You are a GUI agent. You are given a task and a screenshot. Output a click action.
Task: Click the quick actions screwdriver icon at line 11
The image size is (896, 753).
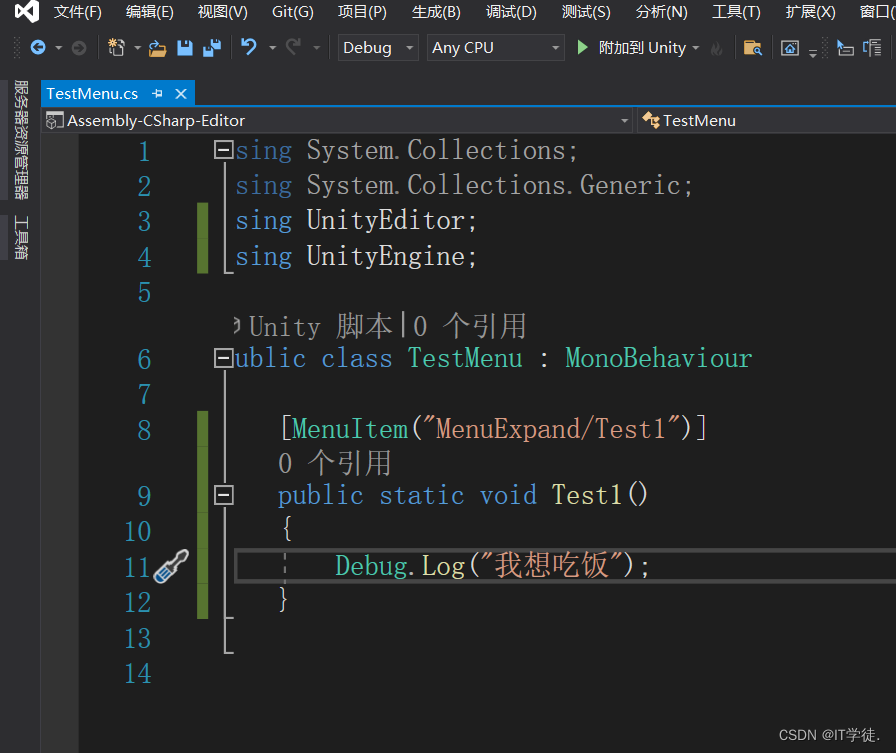[x=168, y=565]
